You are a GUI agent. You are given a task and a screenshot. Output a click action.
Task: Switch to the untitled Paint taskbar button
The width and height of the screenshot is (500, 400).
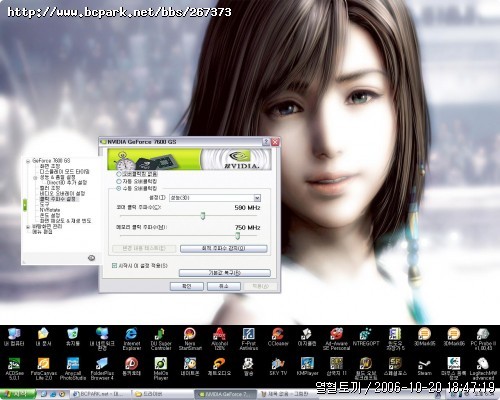(x=287, y=394)
